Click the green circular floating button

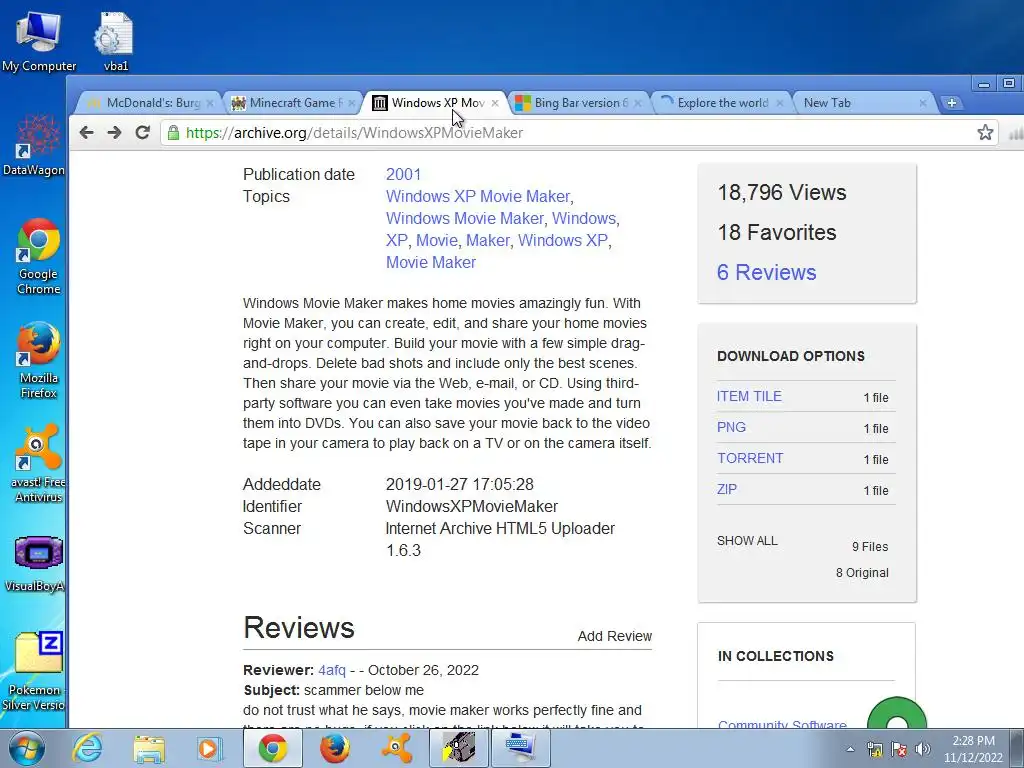click(897, 714)
